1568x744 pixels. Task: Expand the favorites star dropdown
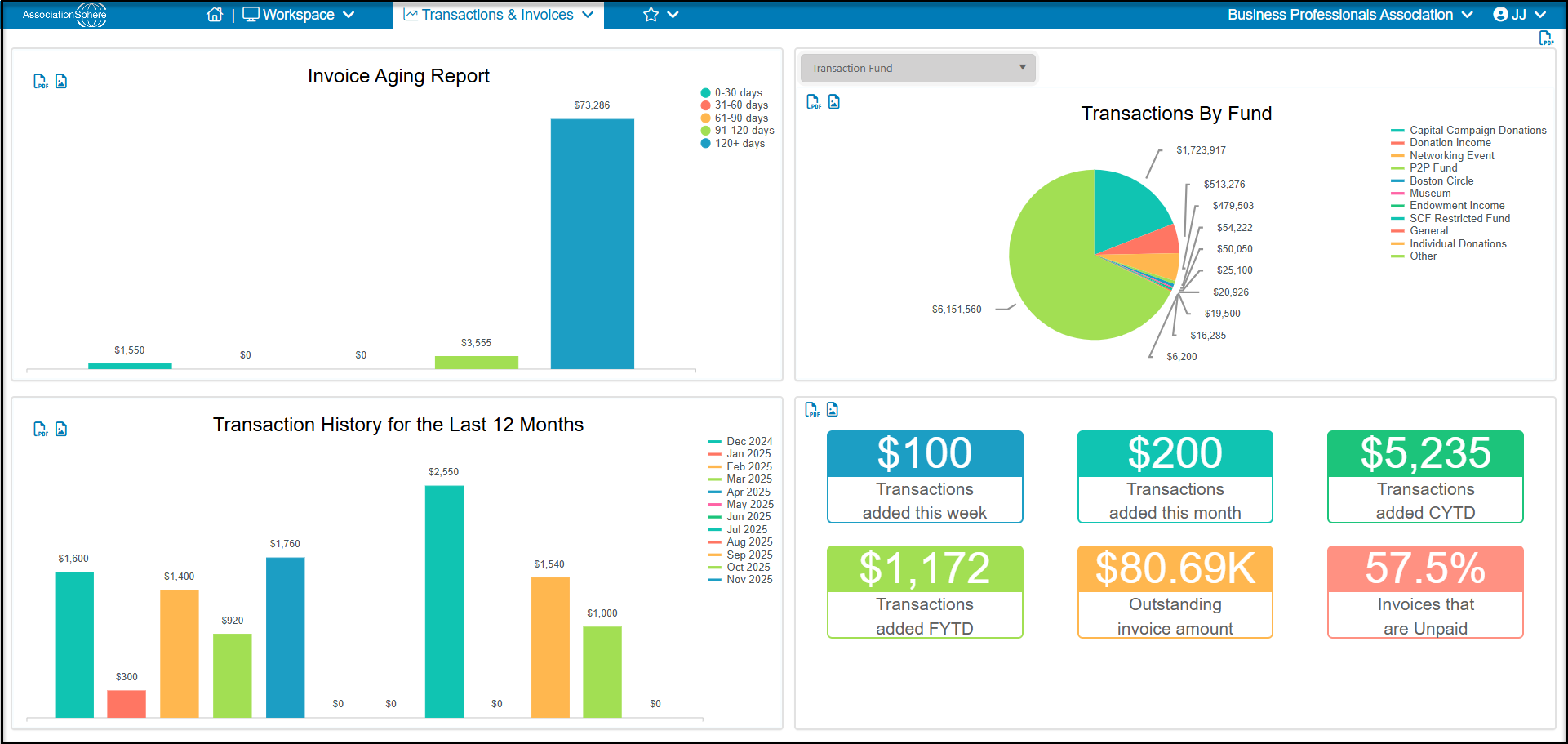(661, 15)
